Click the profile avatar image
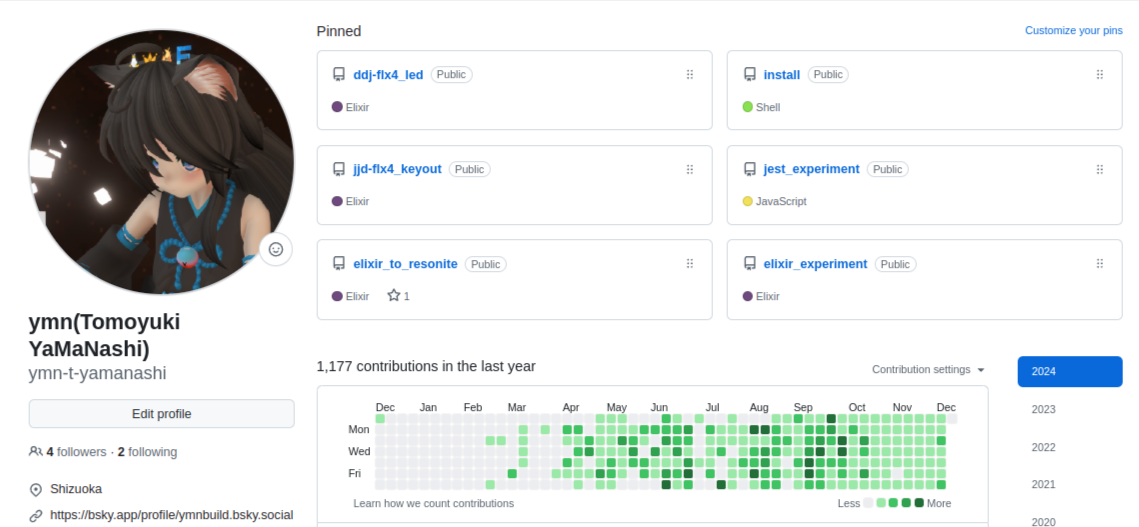Viewport: 1139px width, 527px height. point(161,162)
